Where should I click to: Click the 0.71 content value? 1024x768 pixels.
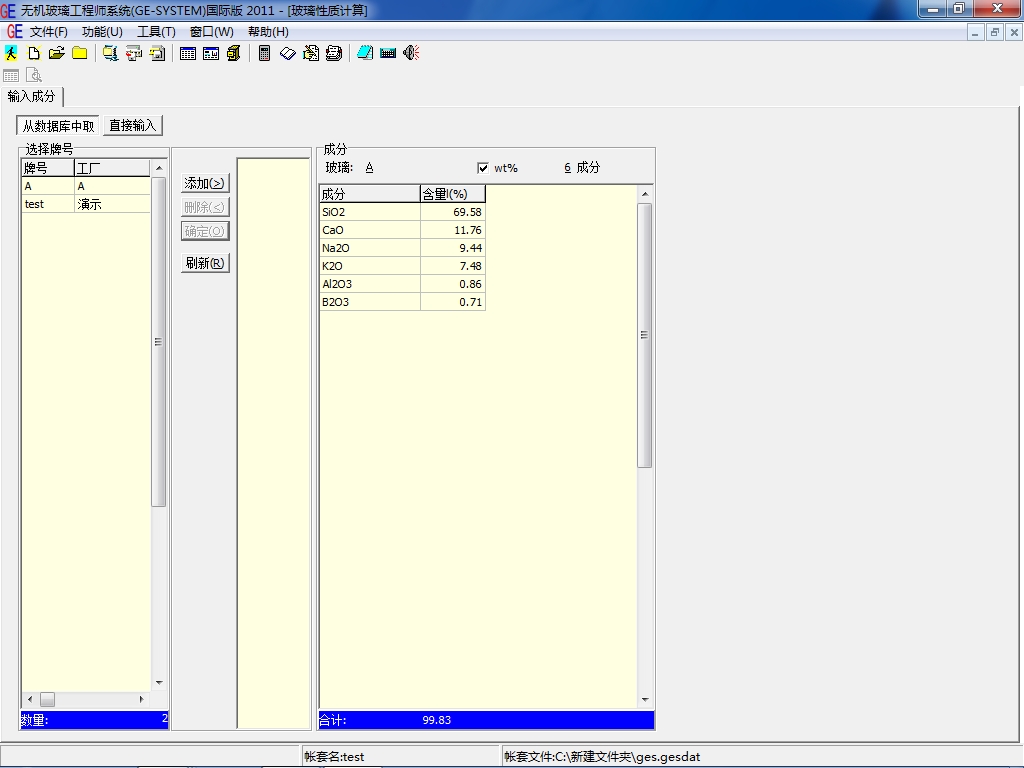[453, 302]
